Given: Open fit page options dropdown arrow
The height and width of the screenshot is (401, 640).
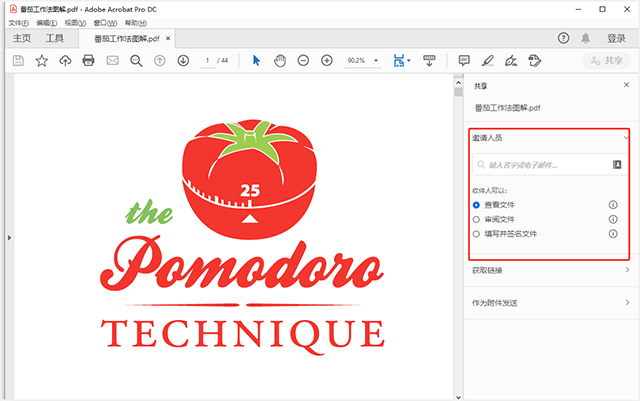Looking at the screenshot, I should point(409,61).
